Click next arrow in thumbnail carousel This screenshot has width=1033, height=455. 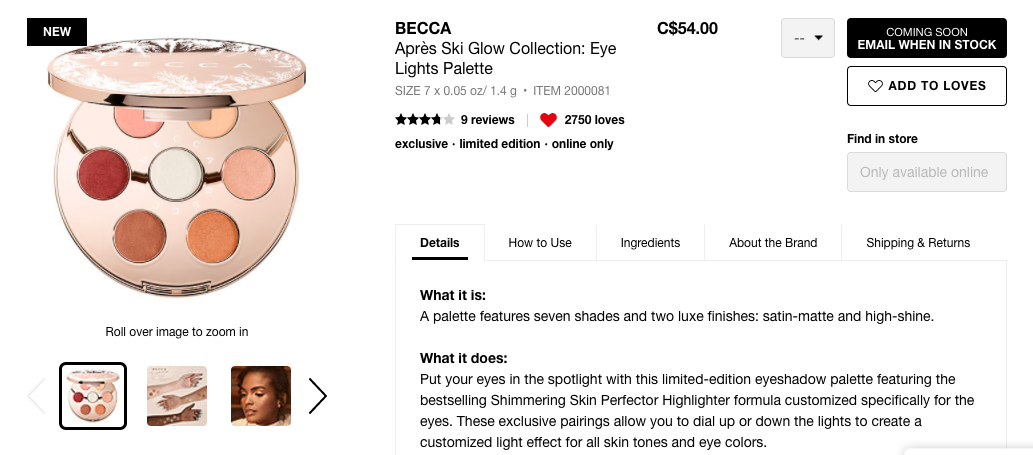(x=318, y=396)
